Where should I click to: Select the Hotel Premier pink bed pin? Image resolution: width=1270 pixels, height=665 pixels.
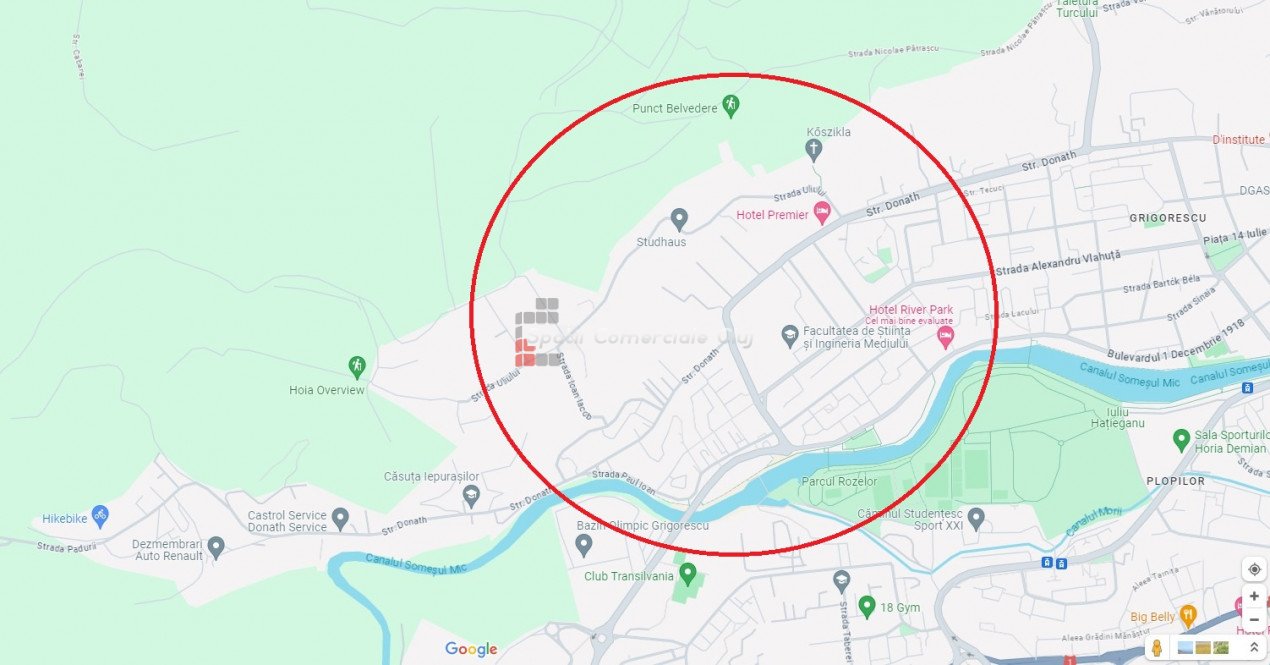click(x=822, y=213)
